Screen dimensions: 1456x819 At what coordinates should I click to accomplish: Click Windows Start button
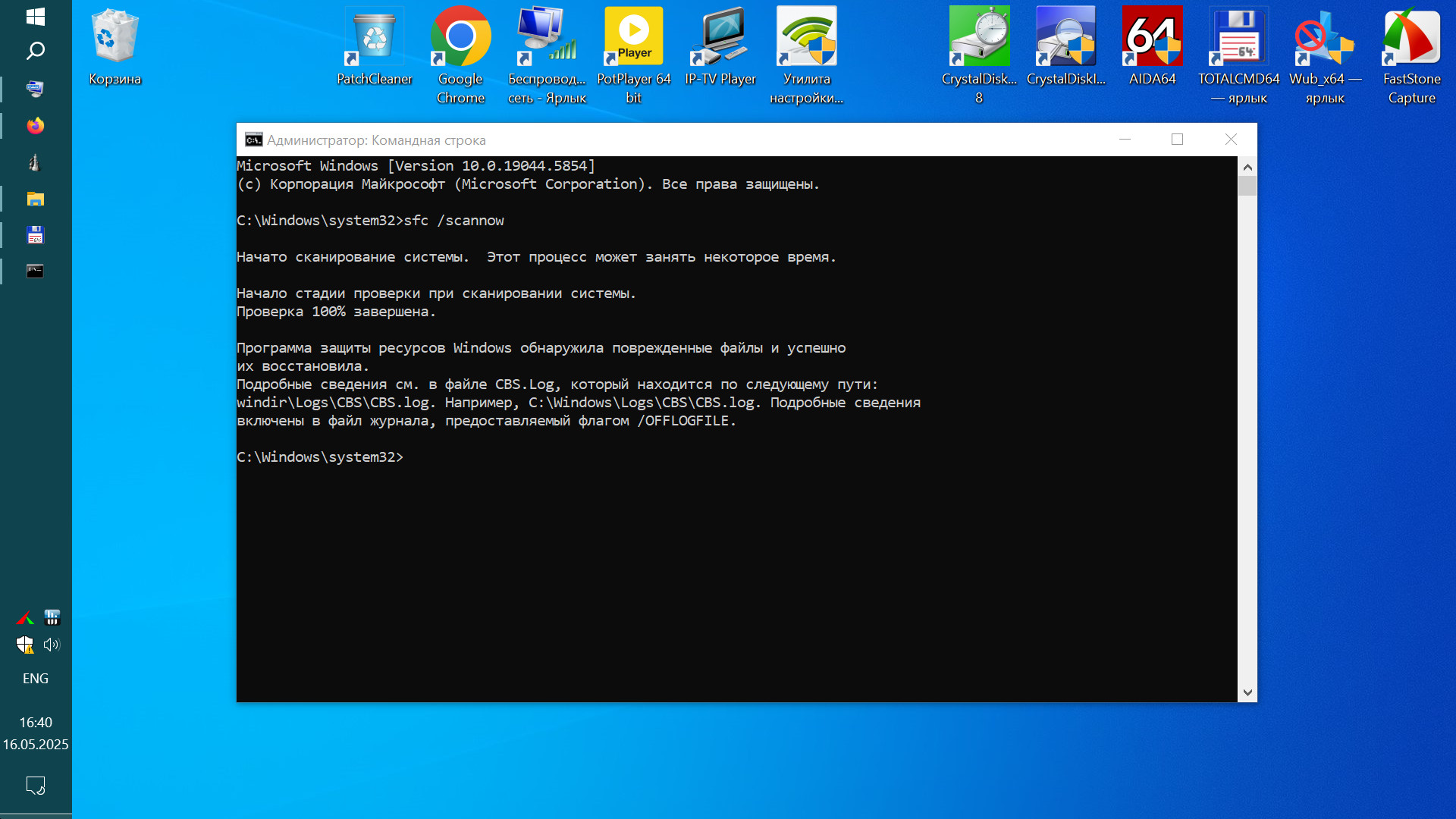click(35, 17)
